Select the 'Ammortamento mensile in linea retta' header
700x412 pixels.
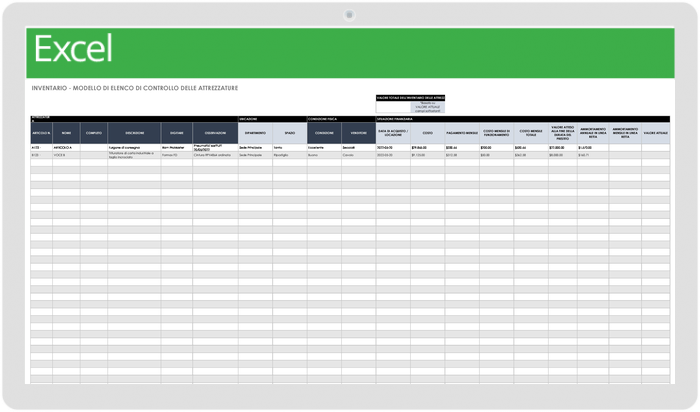(x=625, y=133)
